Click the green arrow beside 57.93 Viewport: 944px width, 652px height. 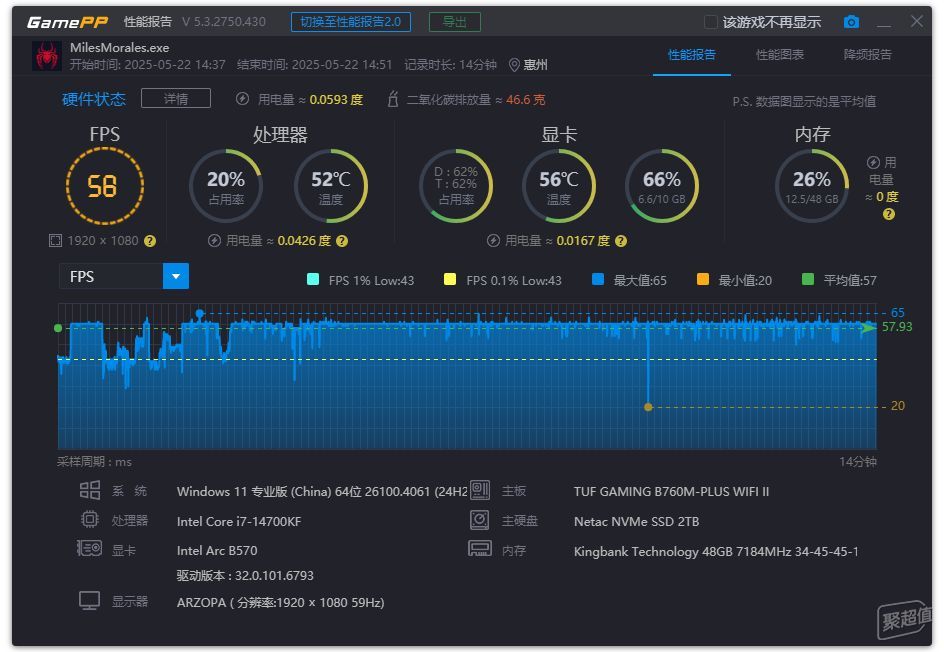click(x=869, y=328)
